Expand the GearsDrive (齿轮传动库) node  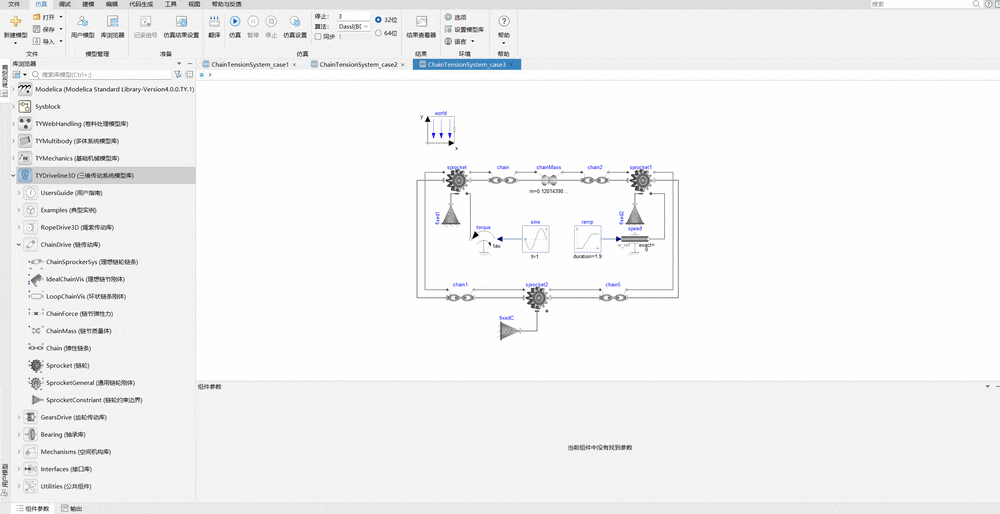pos(18,417)
